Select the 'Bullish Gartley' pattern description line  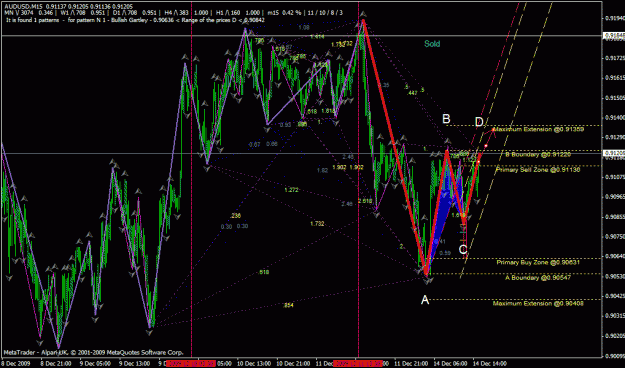[135, 20]
